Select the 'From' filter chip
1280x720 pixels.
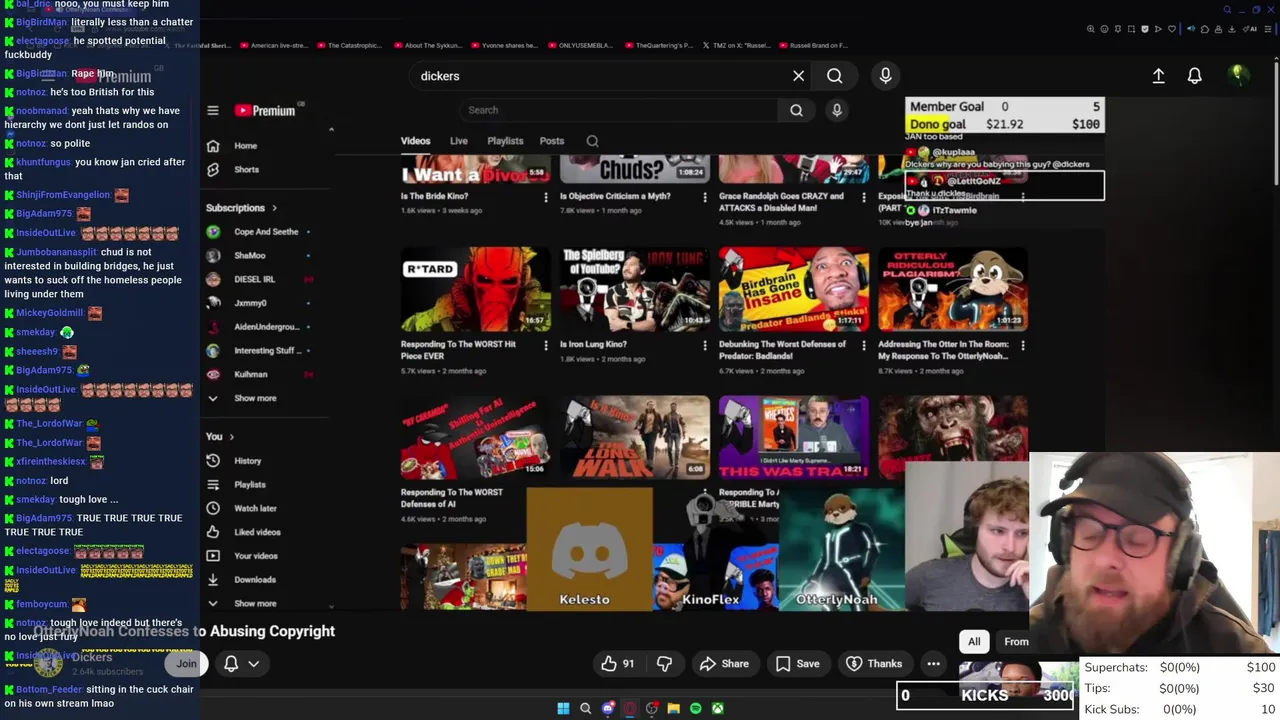point(1016,642)
